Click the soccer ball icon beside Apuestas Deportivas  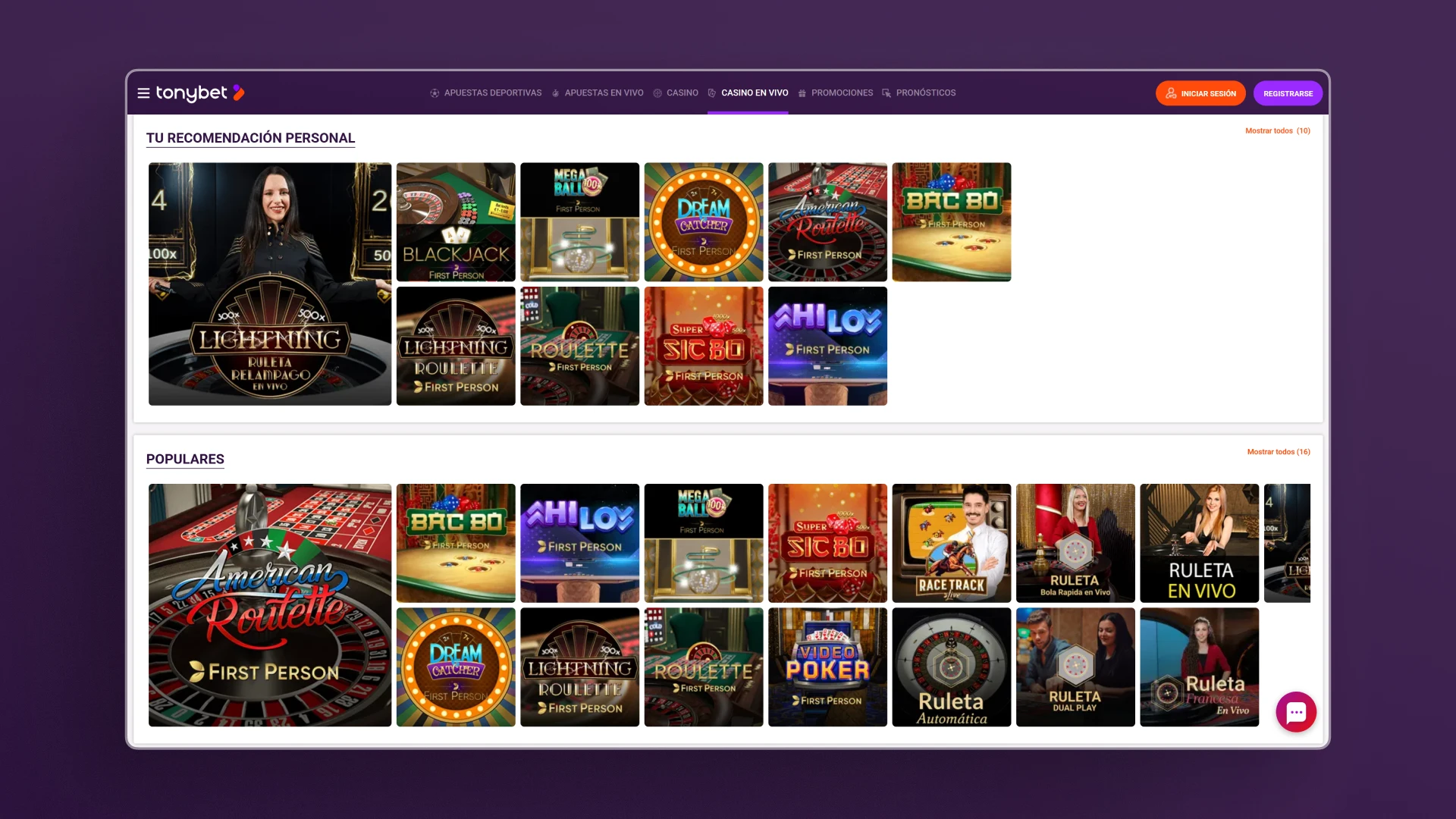435,93
